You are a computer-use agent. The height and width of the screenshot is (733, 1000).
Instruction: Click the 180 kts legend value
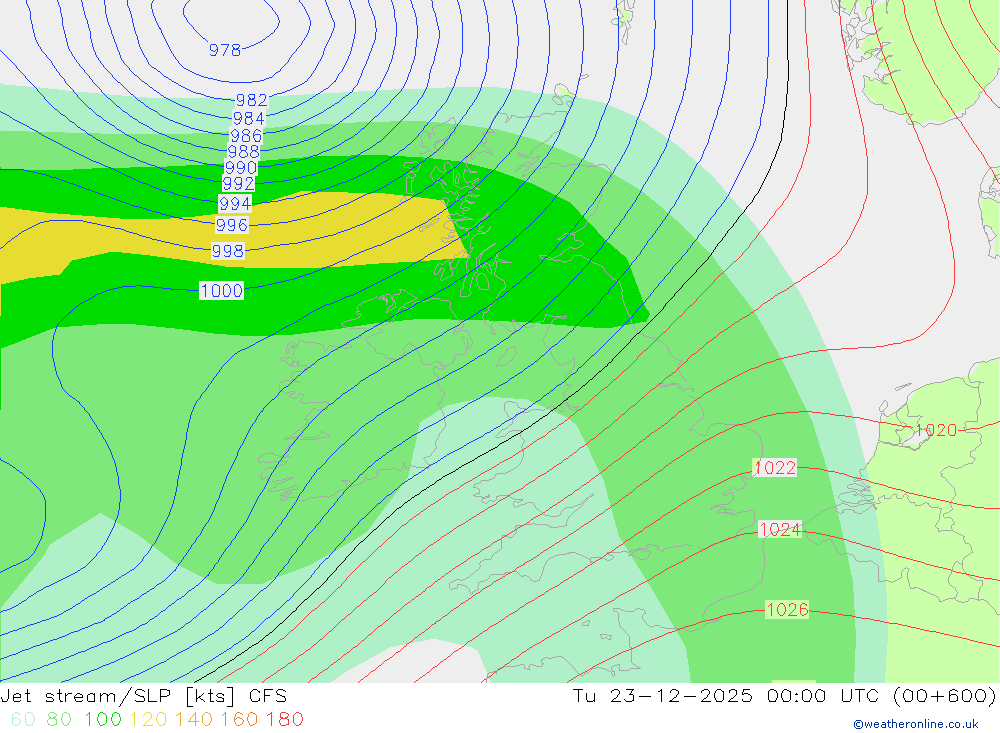(285, 719)
